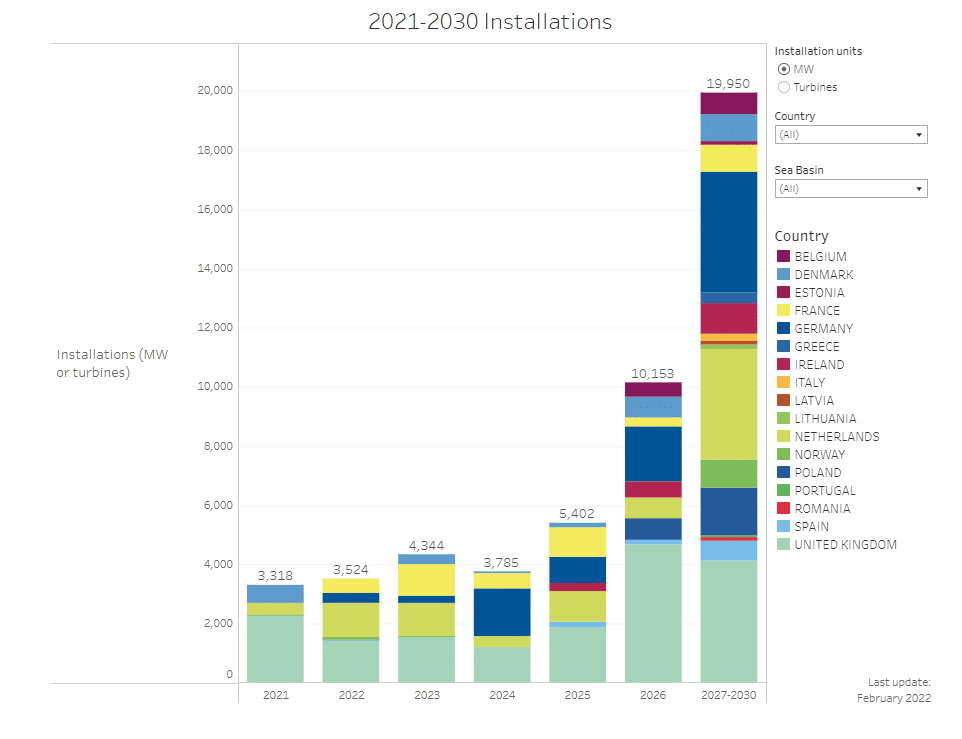The image size is (962, 739).
Task: Click the France yellow legend swatch
Action: pos(783,311)
